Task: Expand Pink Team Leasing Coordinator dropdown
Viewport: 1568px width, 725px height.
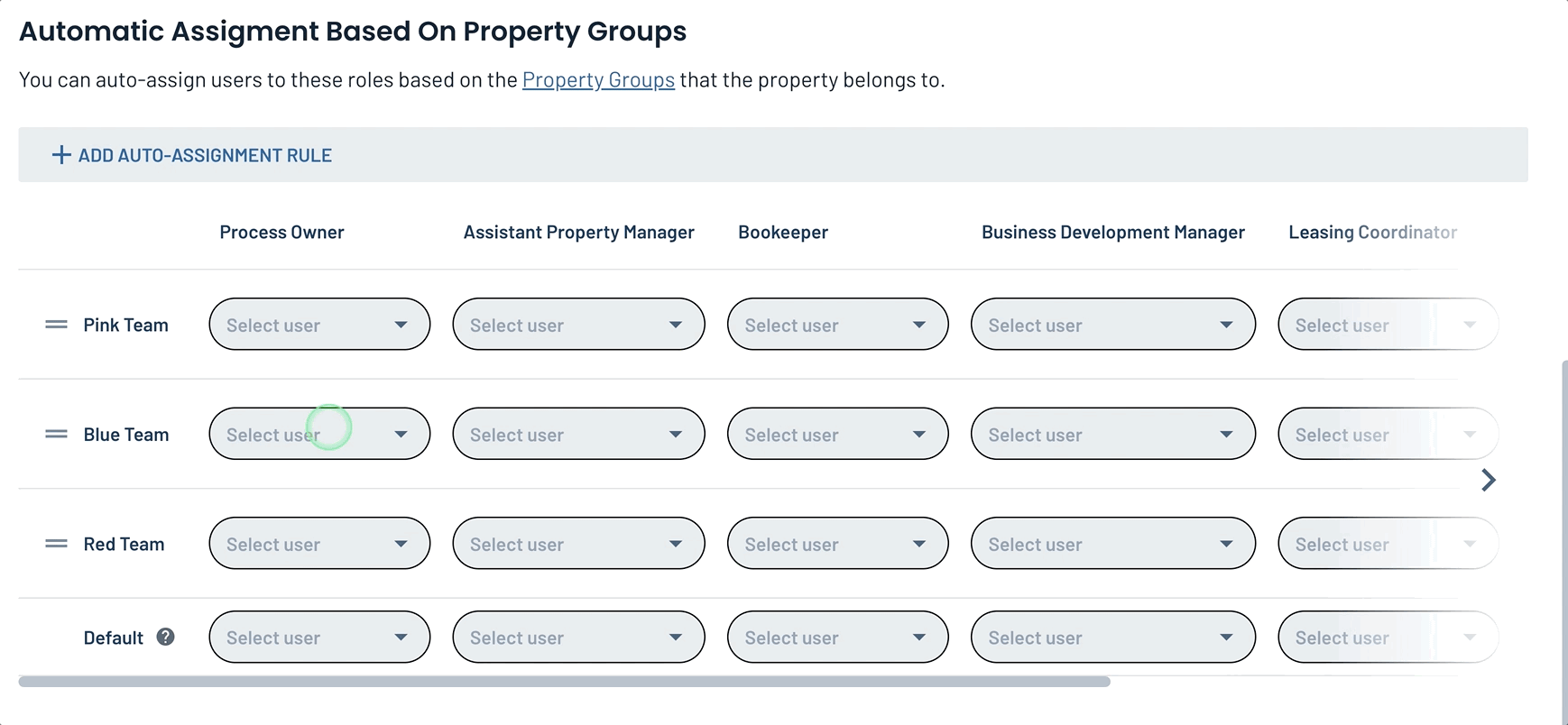Action: pos(1387,325)
